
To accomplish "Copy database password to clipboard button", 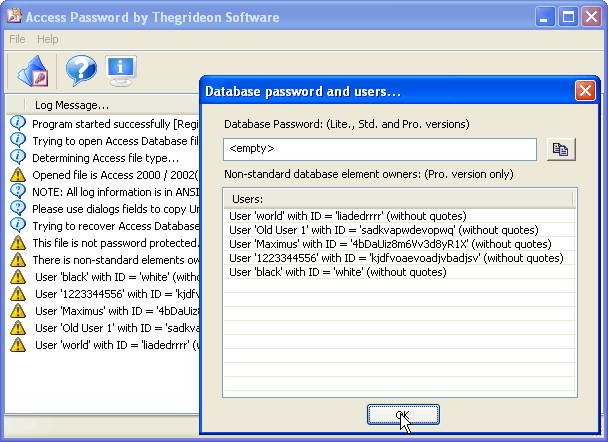I will [x=561, y=149].
